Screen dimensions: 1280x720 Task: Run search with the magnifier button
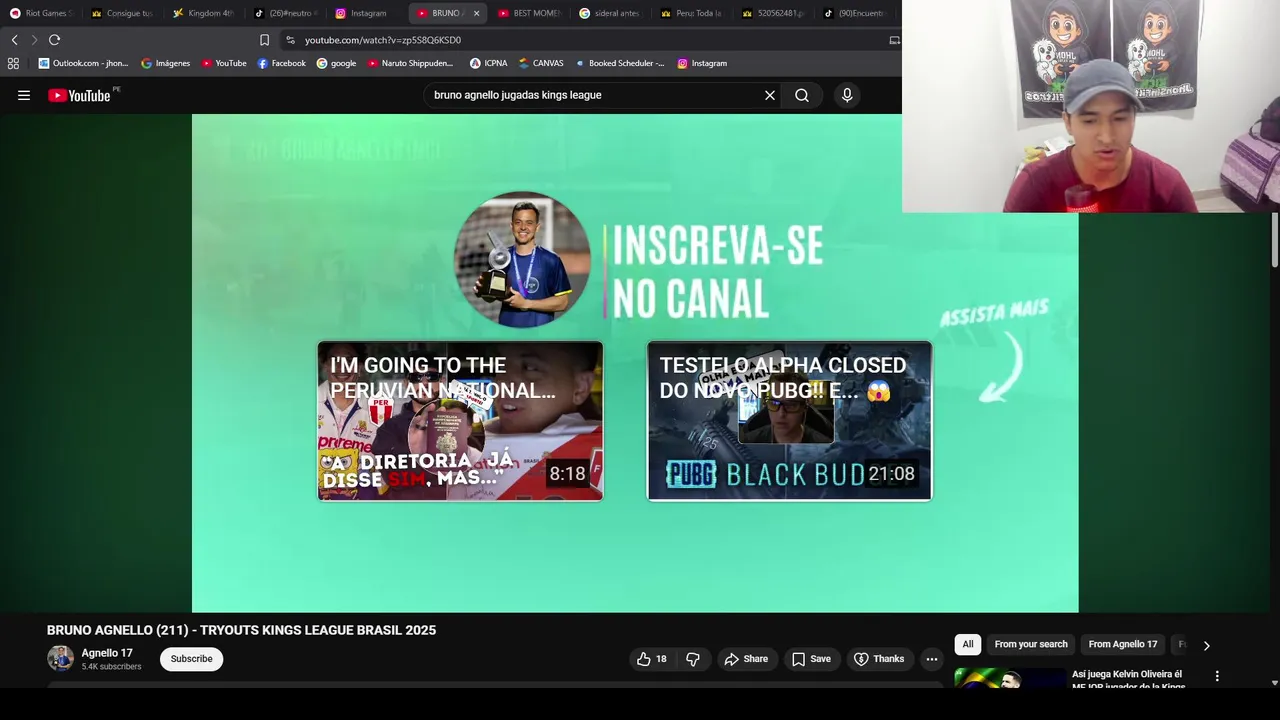pyautogui.click(x=802, y=95)
